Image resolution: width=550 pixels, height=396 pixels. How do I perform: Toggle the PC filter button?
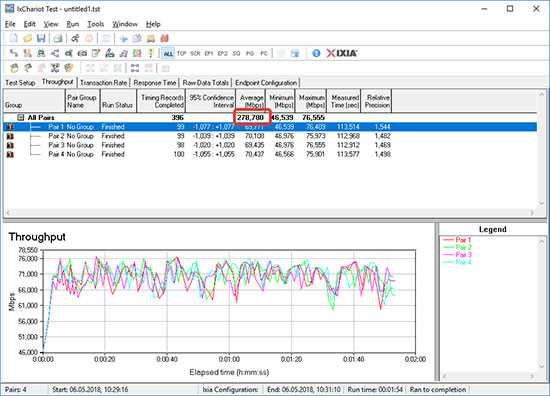pos(264,53)
